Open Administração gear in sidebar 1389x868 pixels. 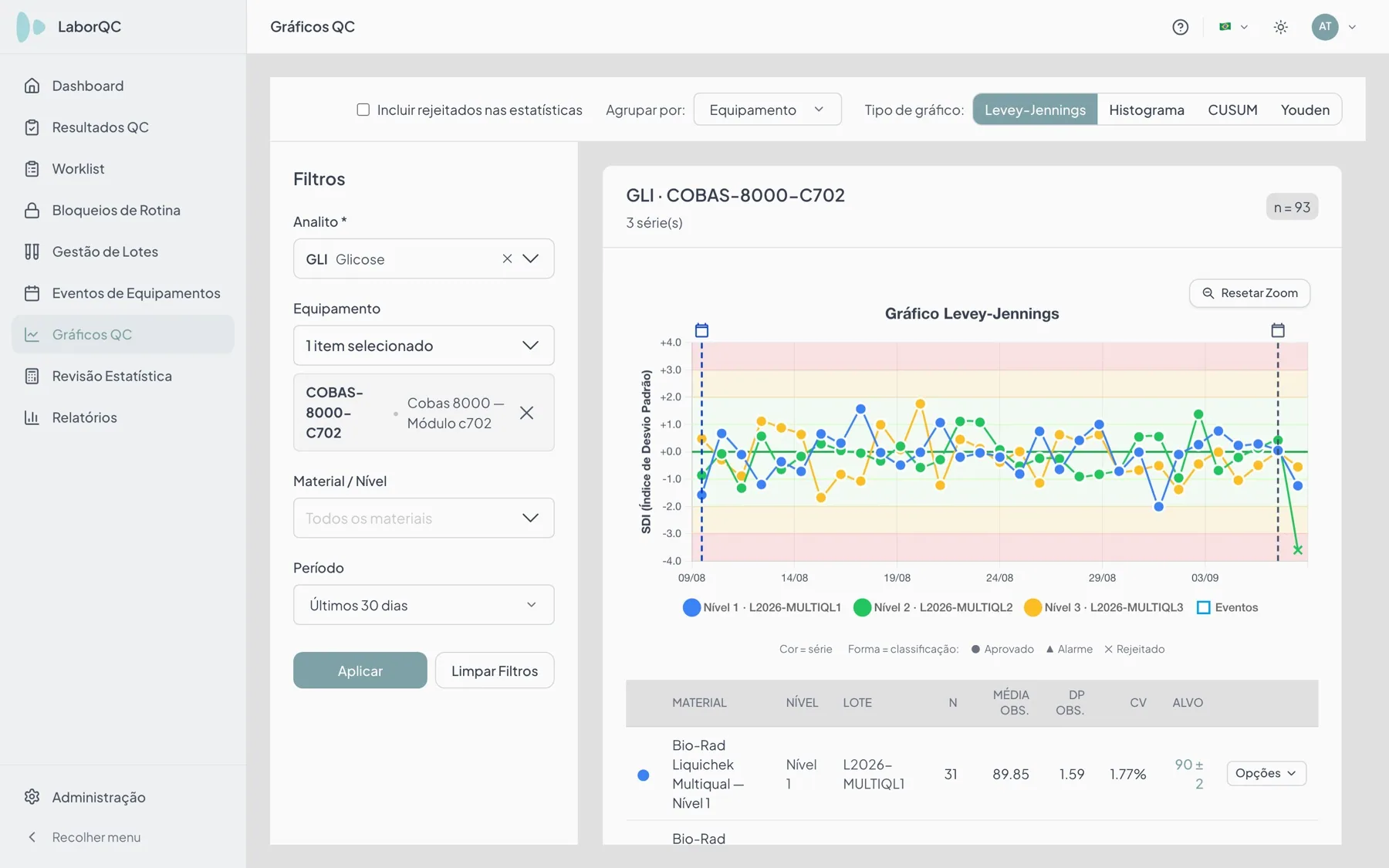pyautogui.click(x=32, y=797)
